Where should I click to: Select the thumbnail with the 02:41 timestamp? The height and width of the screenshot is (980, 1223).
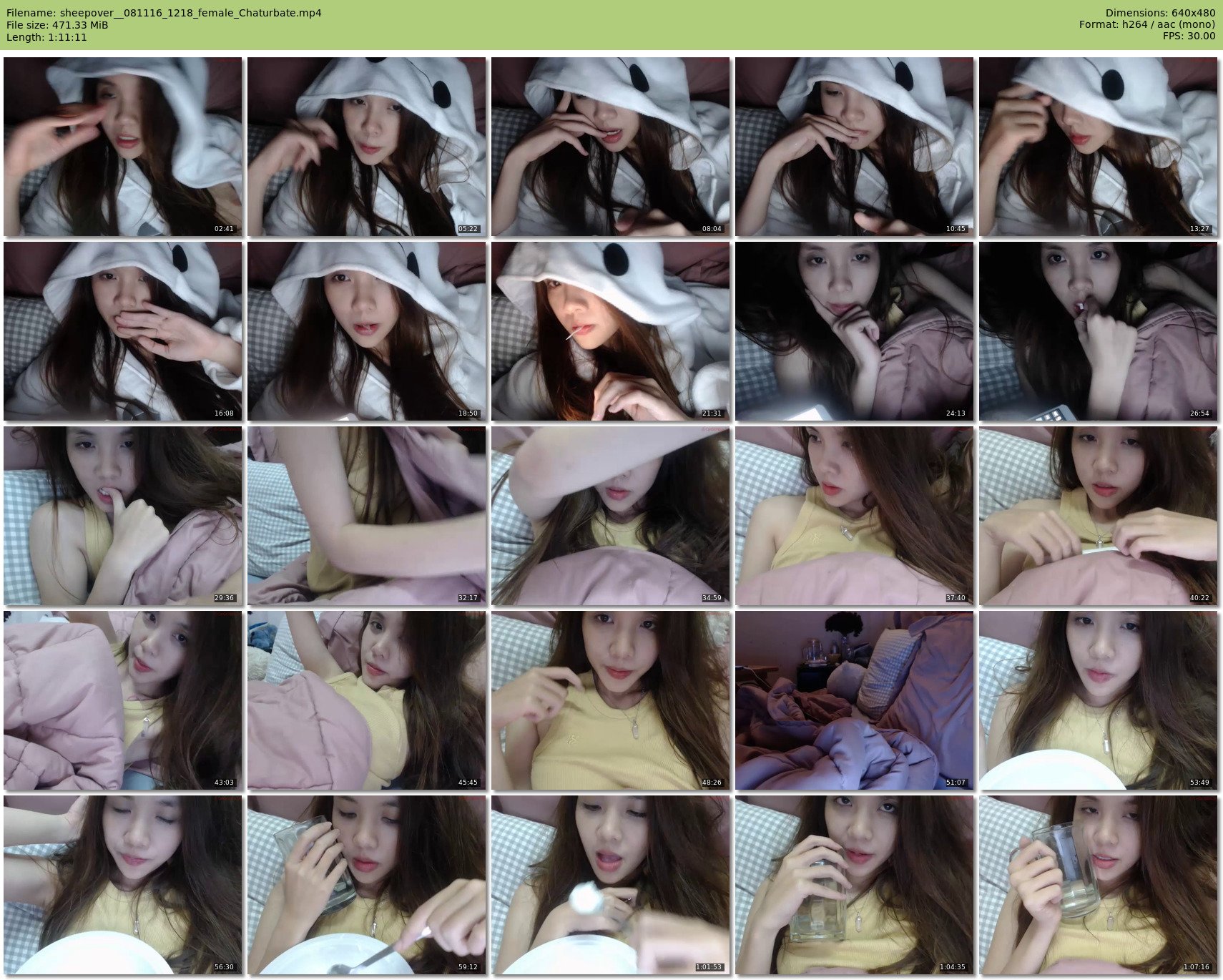[122, 147]
